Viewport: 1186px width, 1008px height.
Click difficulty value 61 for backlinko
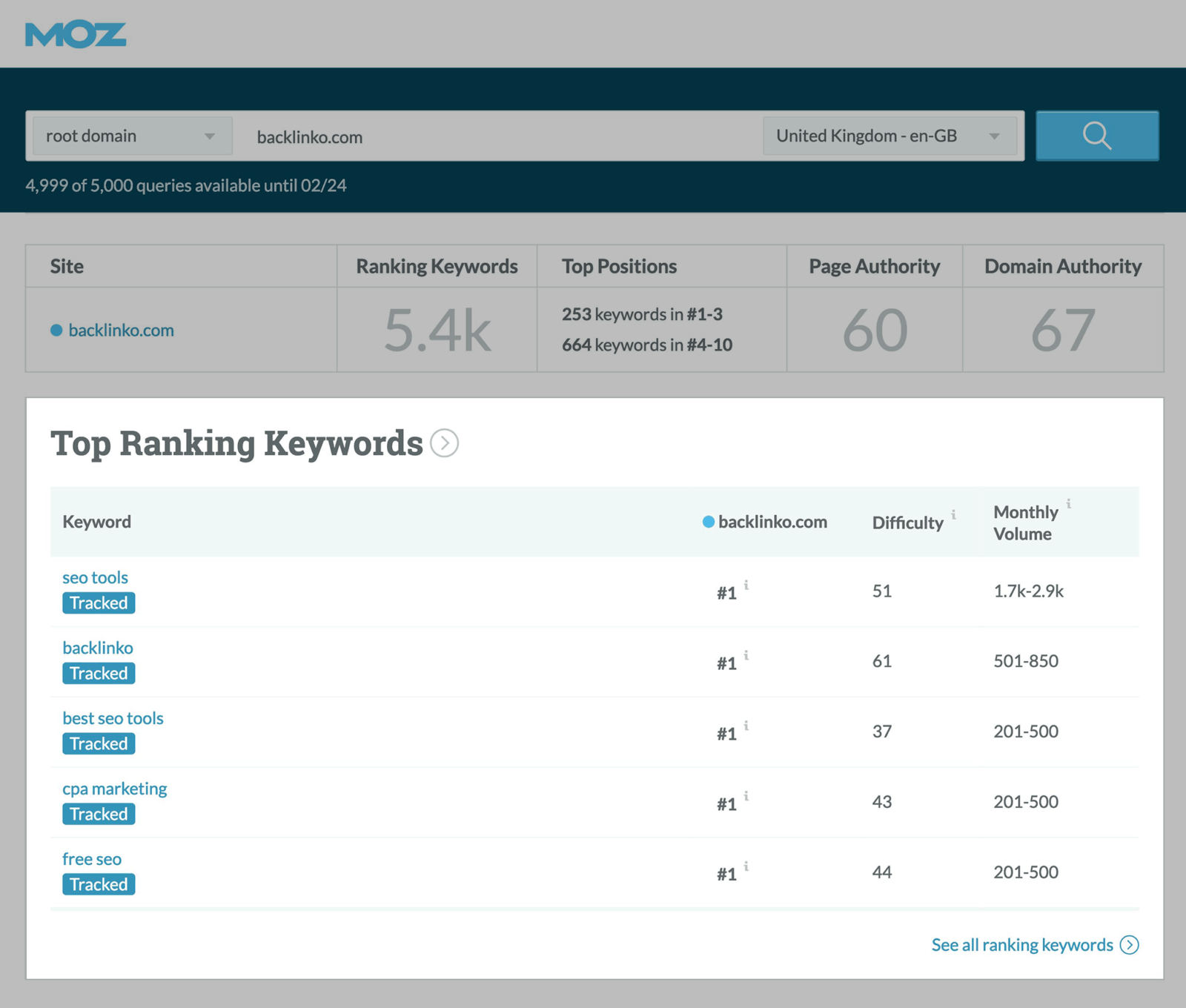[x=882, y=661]
